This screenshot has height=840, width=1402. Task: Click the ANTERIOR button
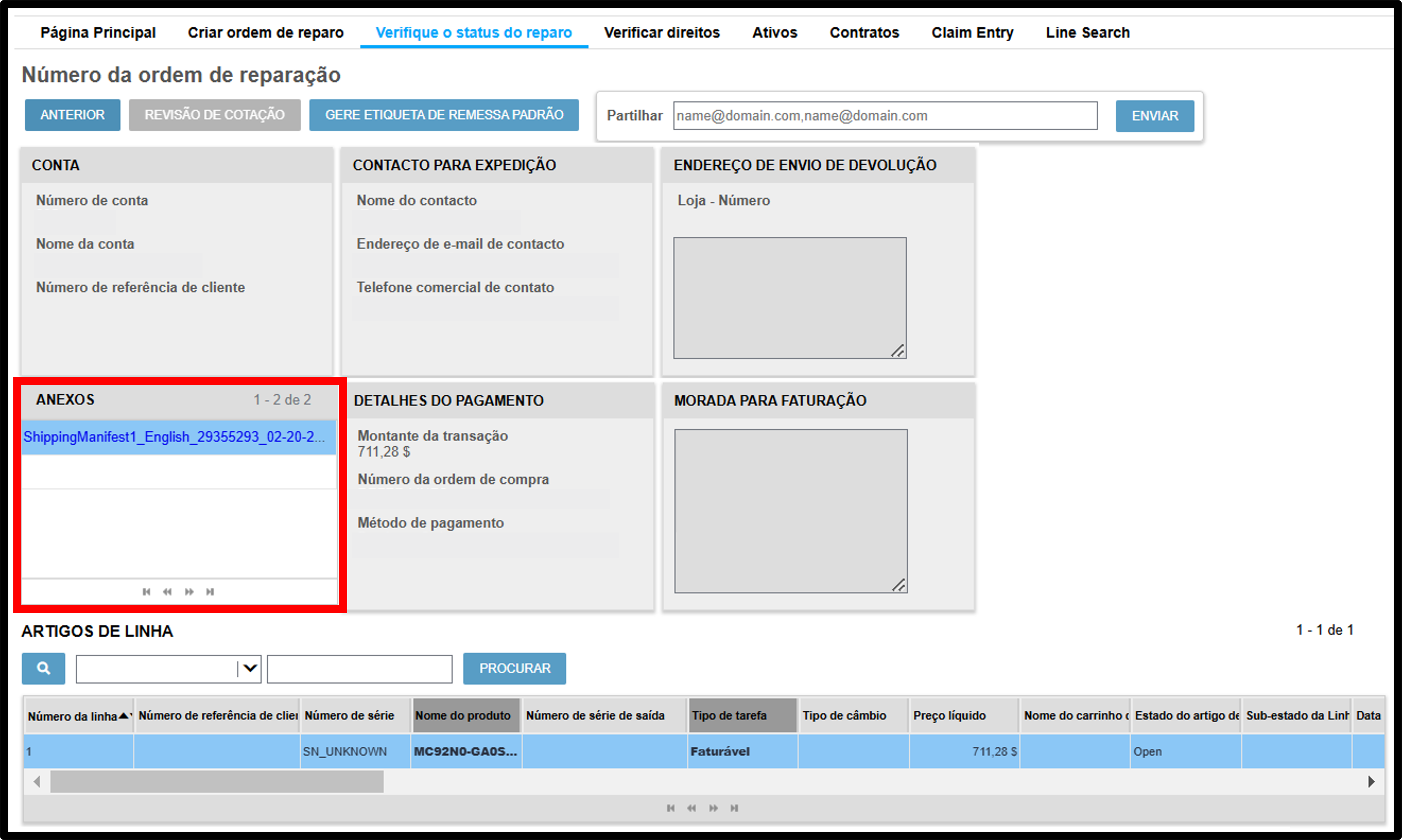tap(72, 115)
